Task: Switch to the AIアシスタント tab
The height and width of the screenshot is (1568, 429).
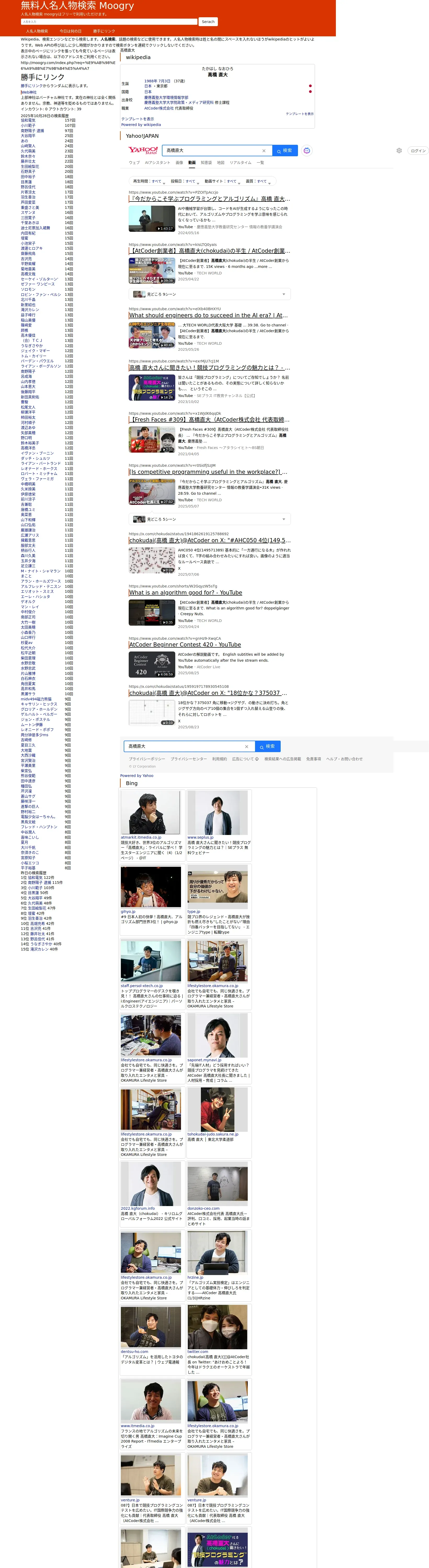Action: click(x=158, y=163)
